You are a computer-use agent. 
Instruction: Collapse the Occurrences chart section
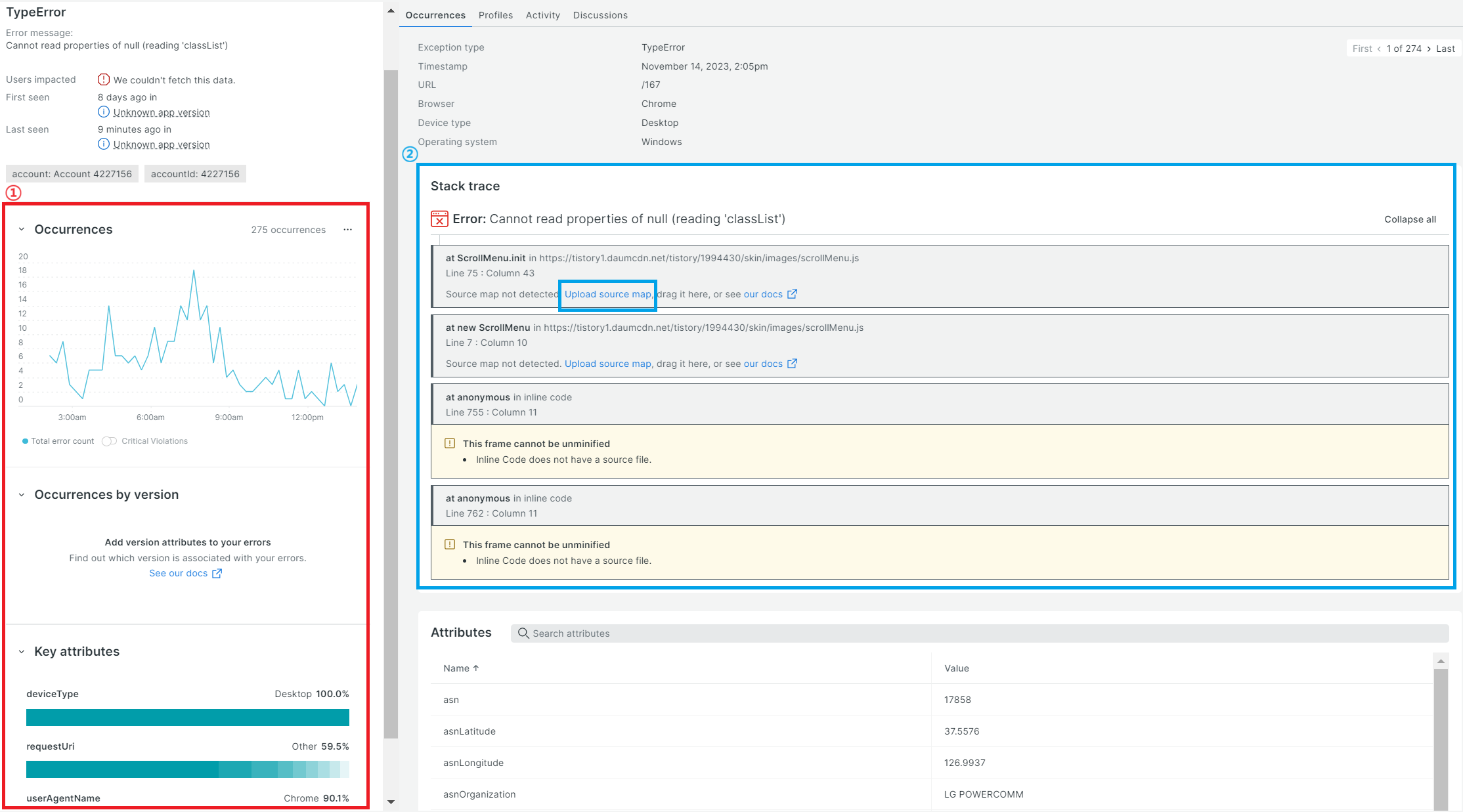point(22,230)
